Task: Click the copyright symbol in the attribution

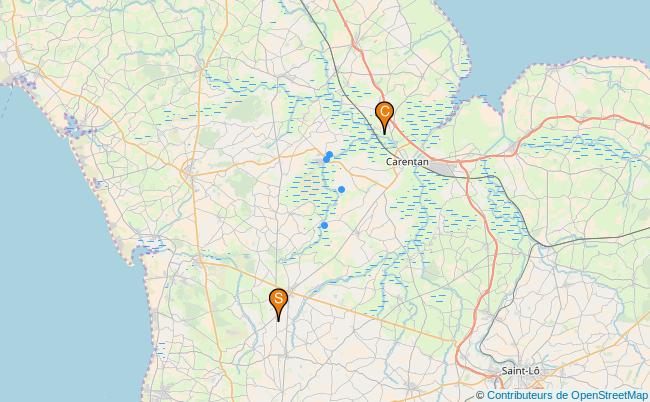Action: pos(480,395)
